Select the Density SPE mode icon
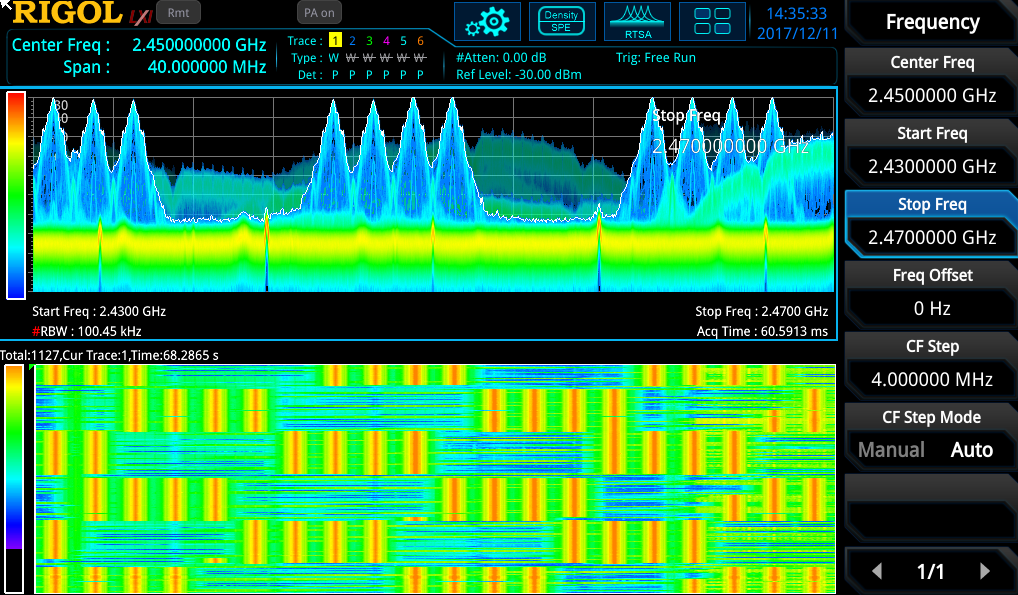Image resolution: width=1018 pixels, height=595 pixels. click(562, 22)
